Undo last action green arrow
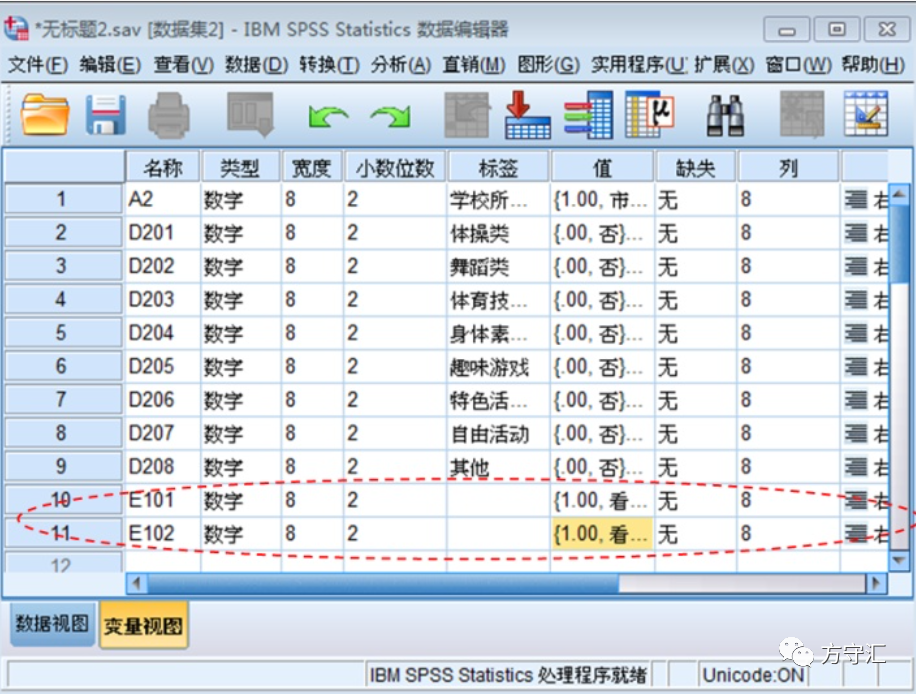The width and height of the screenshot is (916, 694). point(328,116)
